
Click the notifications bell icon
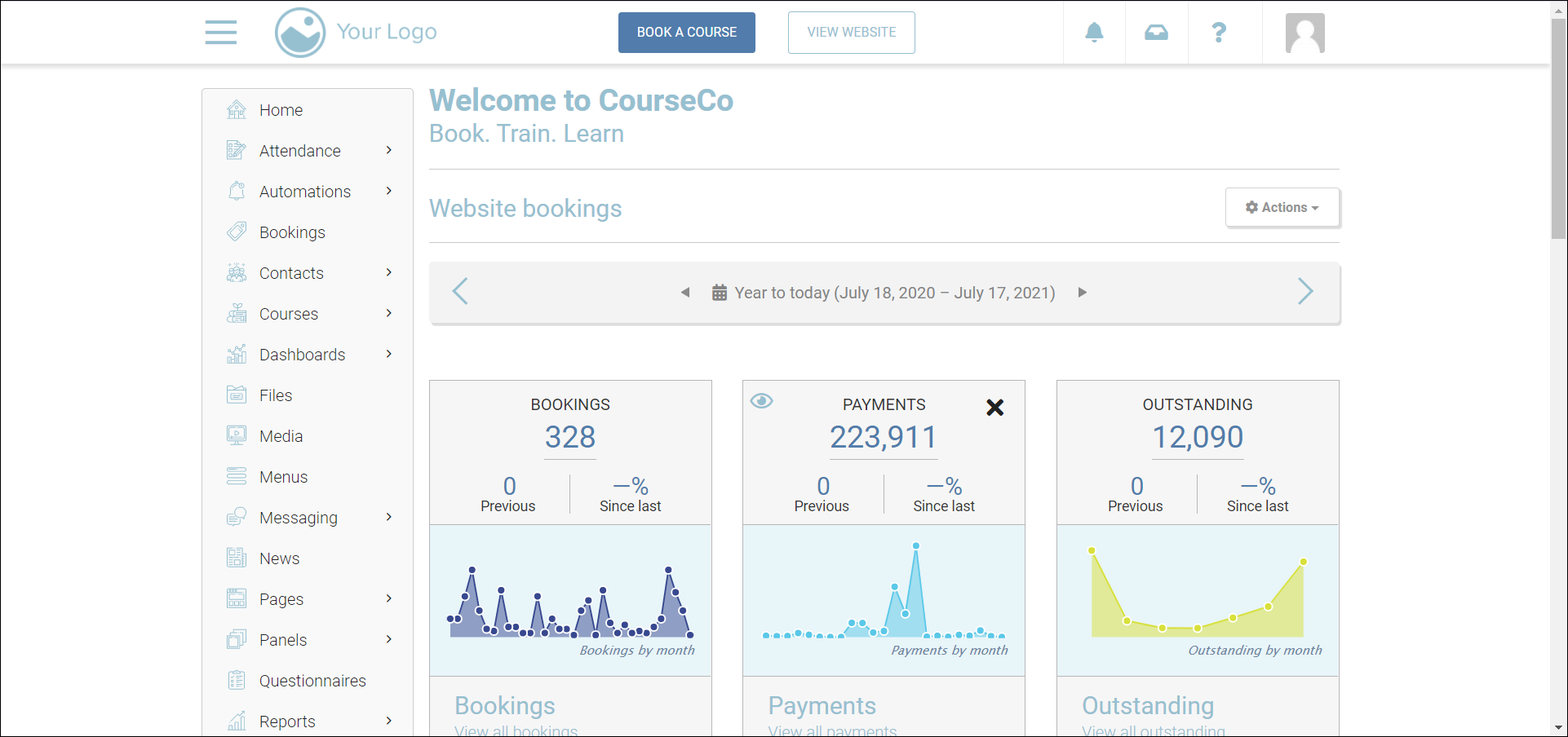click(1094, 33)
